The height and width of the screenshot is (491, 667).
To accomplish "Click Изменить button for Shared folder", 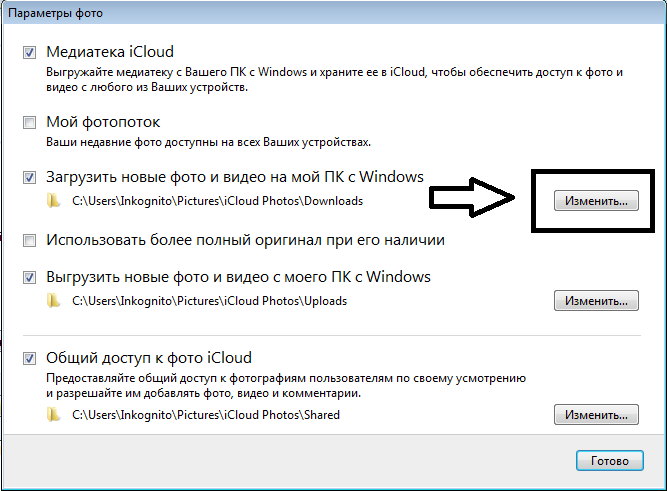I will [596, 414].
